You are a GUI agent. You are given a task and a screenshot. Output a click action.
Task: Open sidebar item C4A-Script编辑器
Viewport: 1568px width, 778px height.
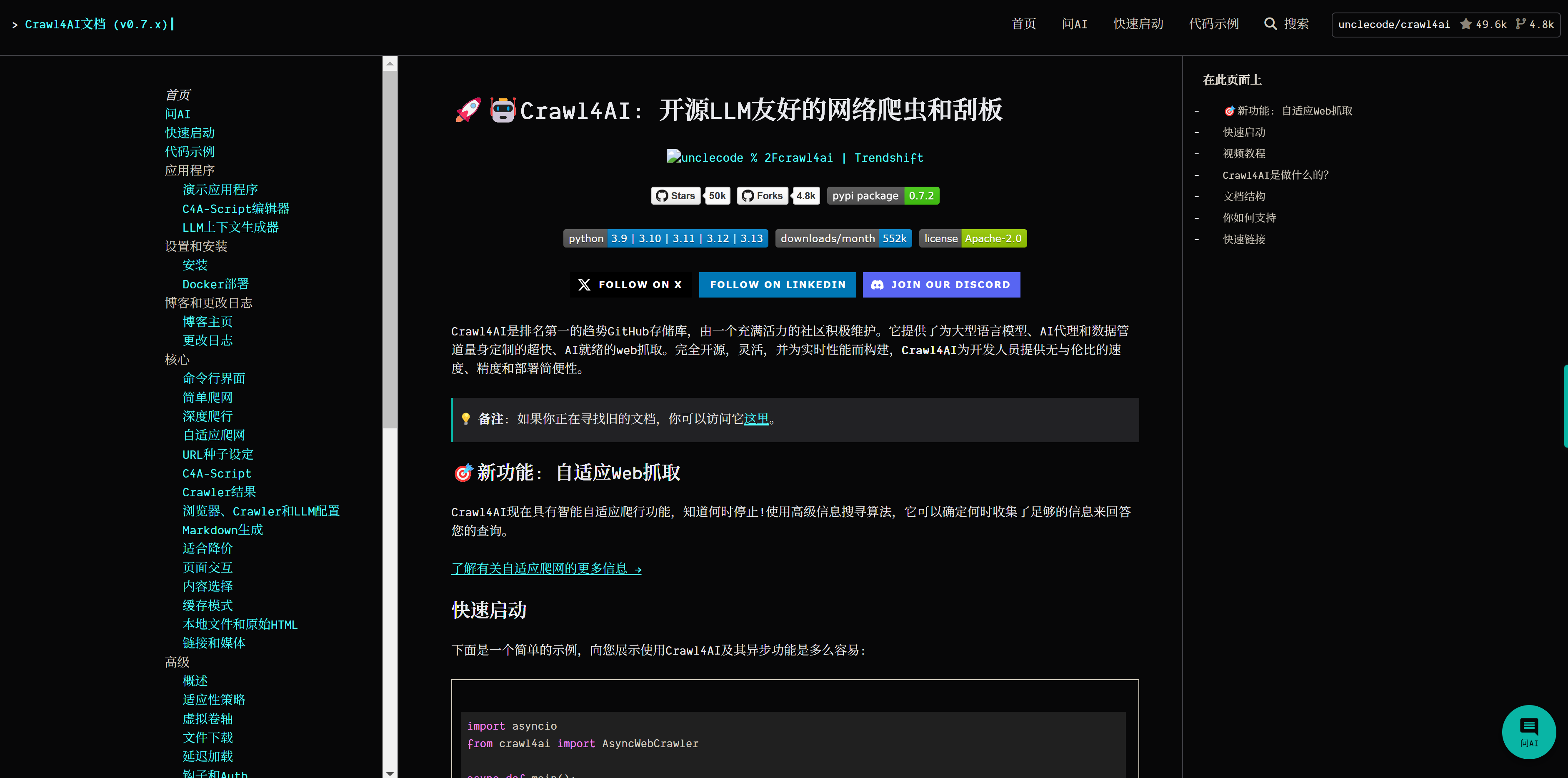point(235,208)
